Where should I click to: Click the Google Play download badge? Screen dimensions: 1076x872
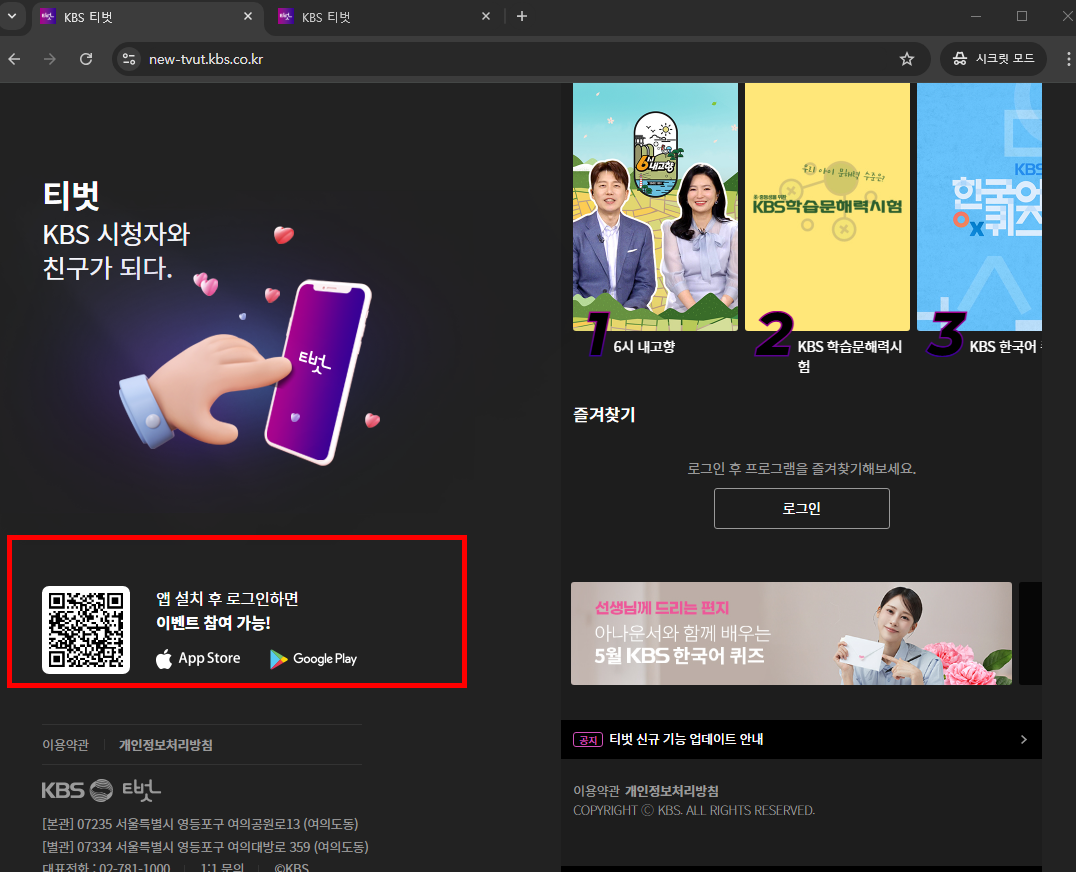pos(313,658)
